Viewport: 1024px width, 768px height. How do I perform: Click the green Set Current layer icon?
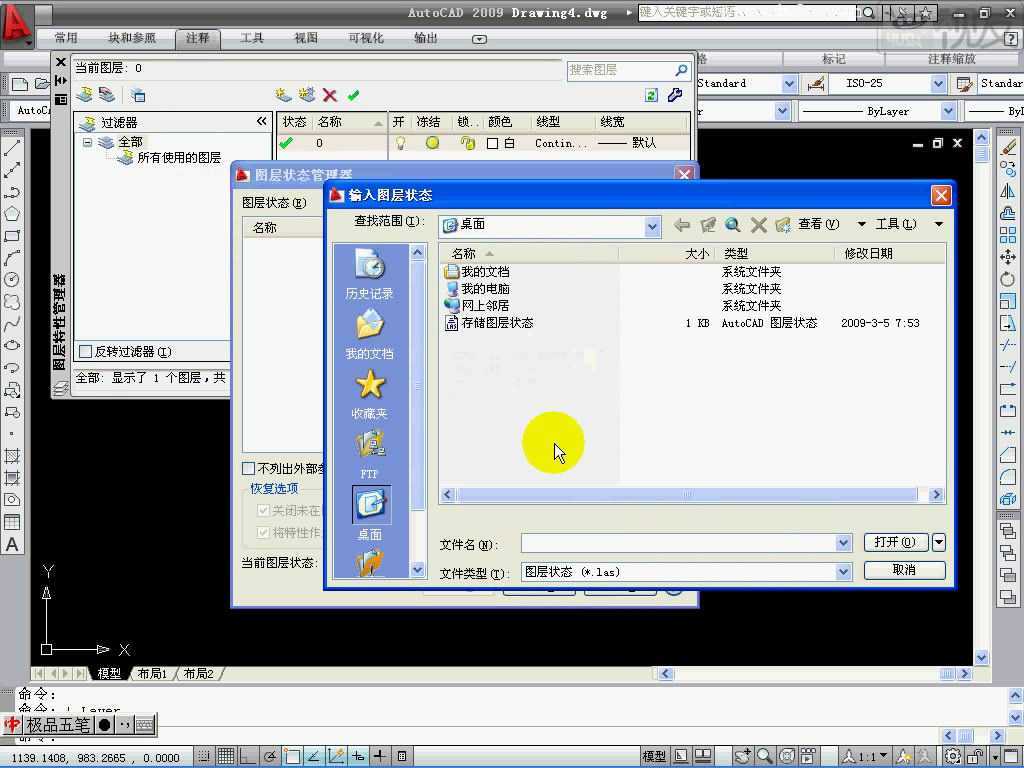click(x=353, y=95)
